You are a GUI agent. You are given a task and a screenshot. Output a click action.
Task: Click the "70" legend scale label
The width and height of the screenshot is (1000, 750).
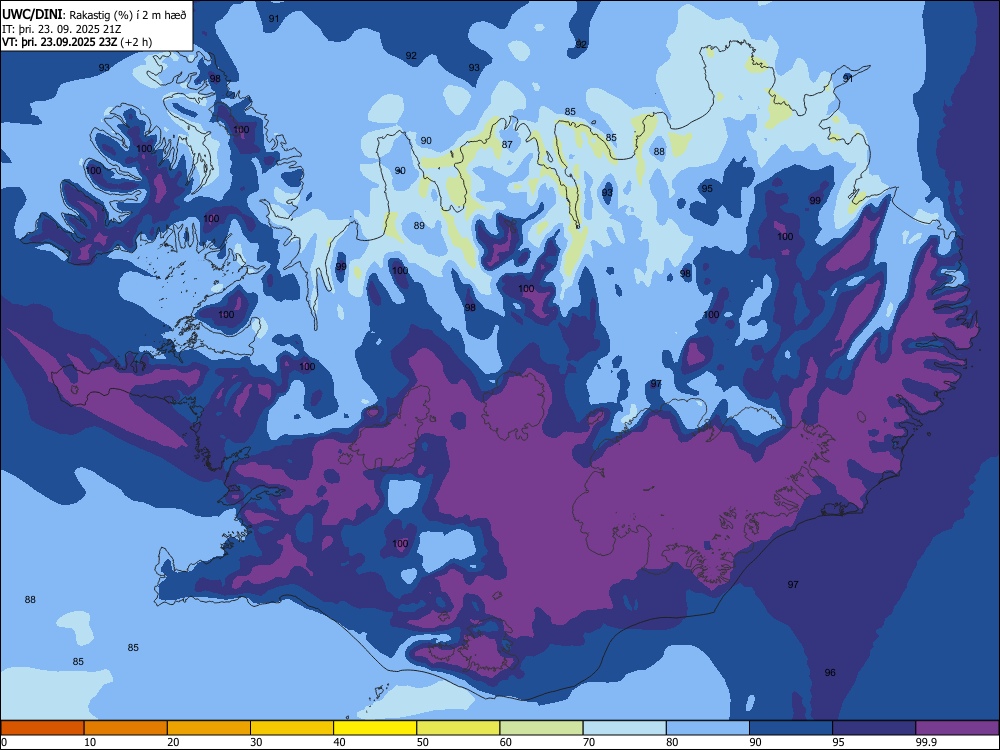tap(589, 742)
